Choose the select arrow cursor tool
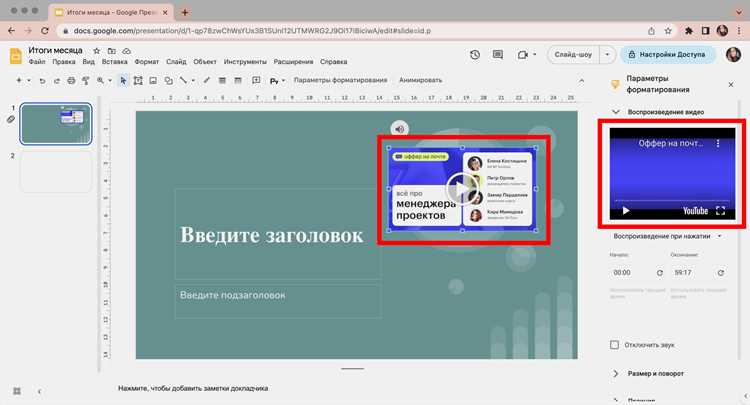Viewport: 750px width, 405px height. click(123, 81)
